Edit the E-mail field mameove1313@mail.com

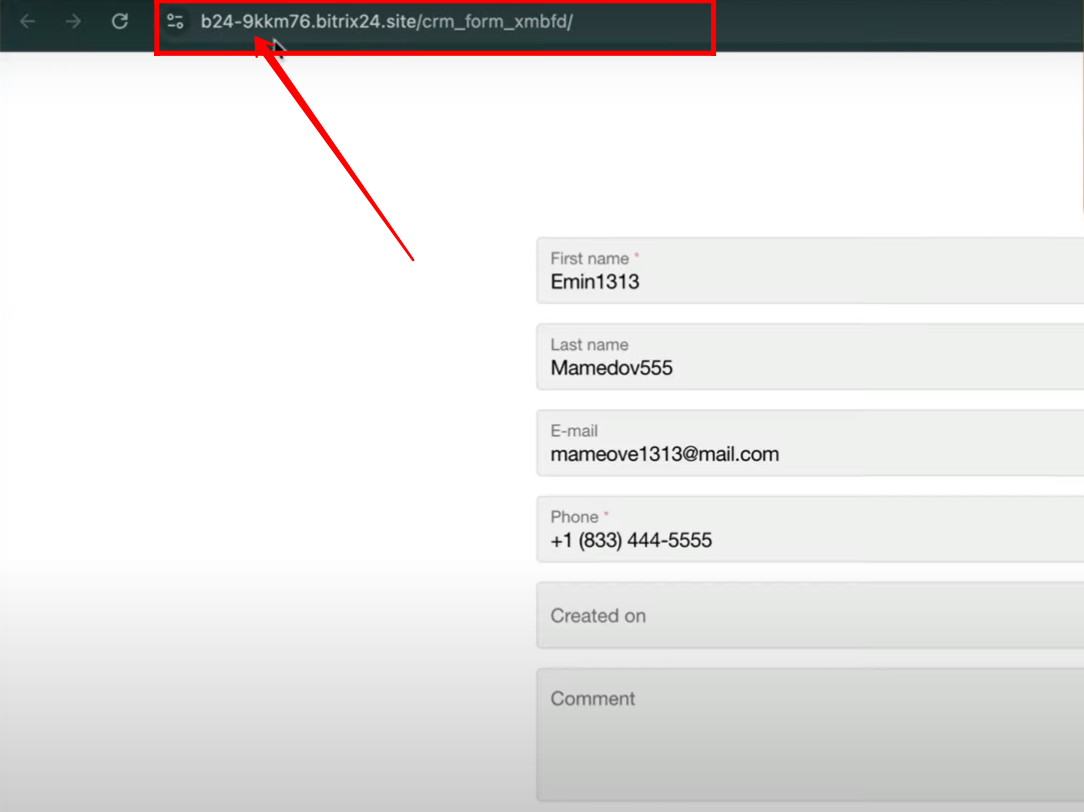tap(810, 443)
